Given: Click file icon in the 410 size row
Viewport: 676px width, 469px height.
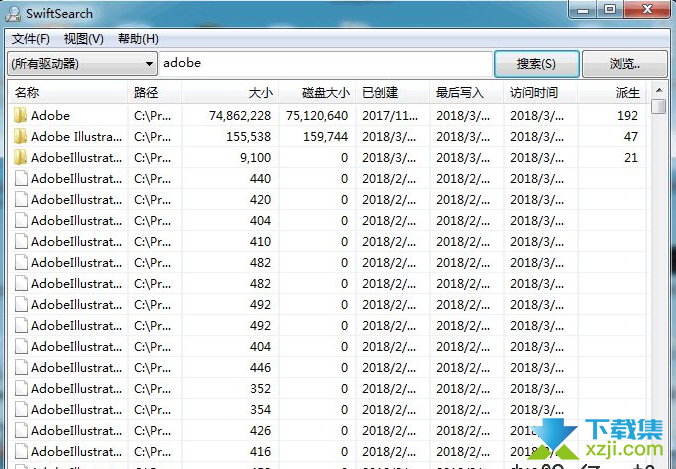Looking at the screenshot, I should coord(21,241).
